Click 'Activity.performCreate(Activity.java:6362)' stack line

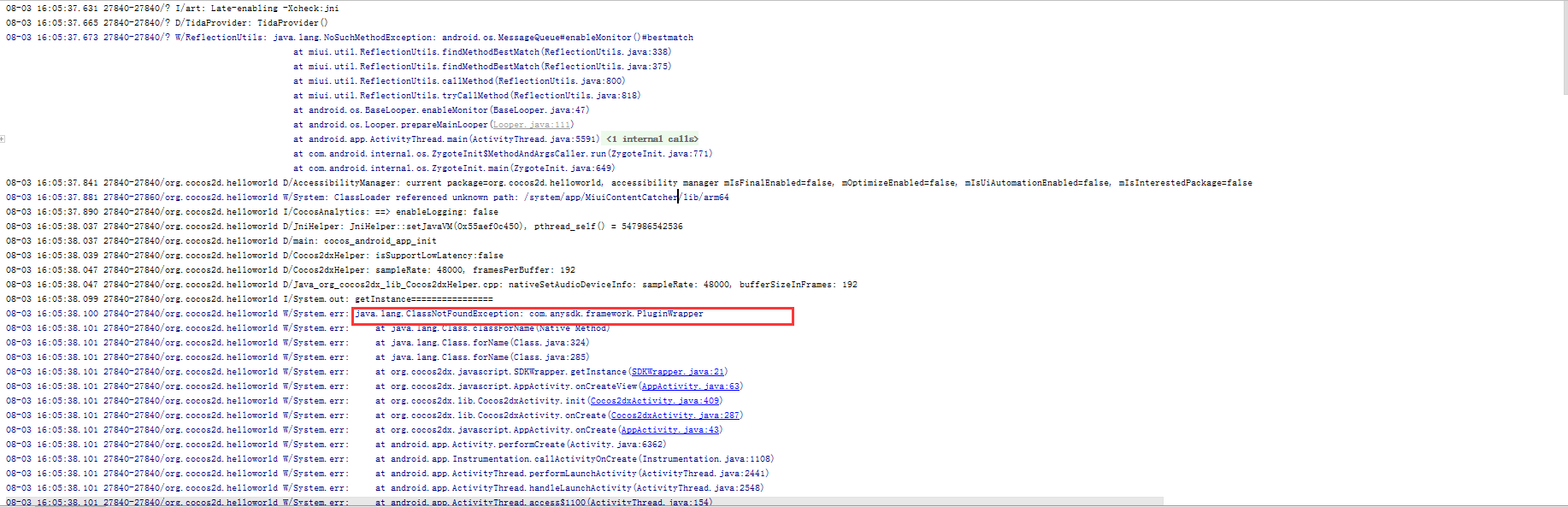[521, 445]
